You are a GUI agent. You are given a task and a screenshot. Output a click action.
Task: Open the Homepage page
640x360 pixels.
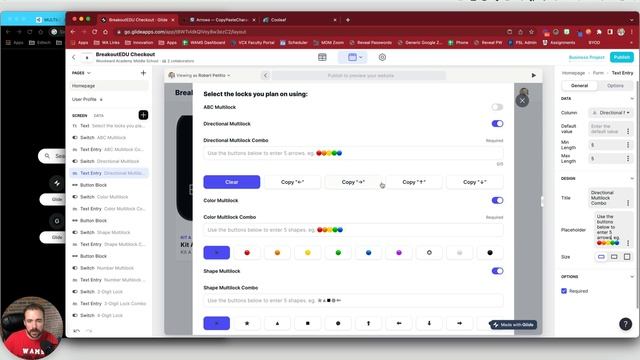[x=109, y=86]
